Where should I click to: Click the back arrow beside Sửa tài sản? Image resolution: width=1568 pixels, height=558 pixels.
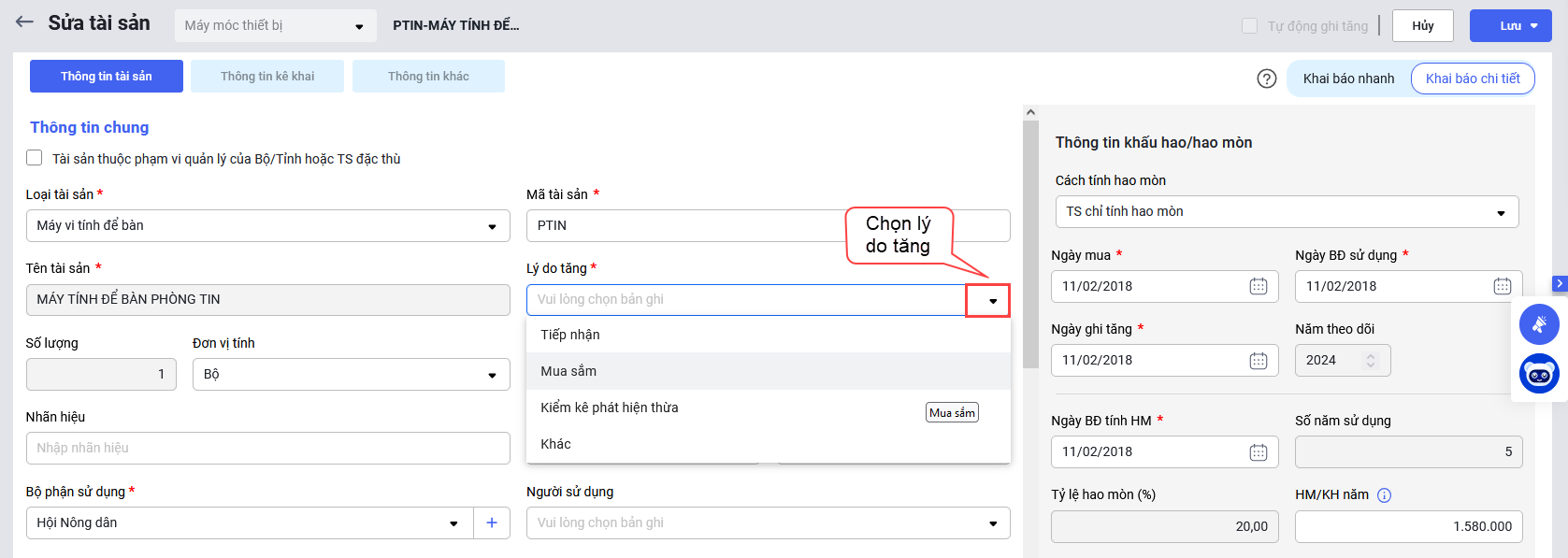(24, 22)
